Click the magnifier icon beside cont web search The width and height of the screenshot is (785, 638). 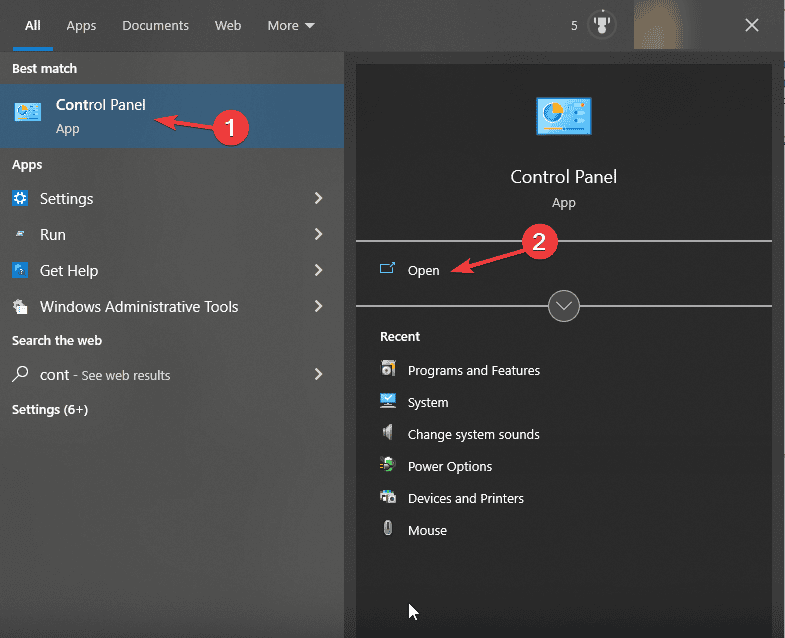point(20,374)
